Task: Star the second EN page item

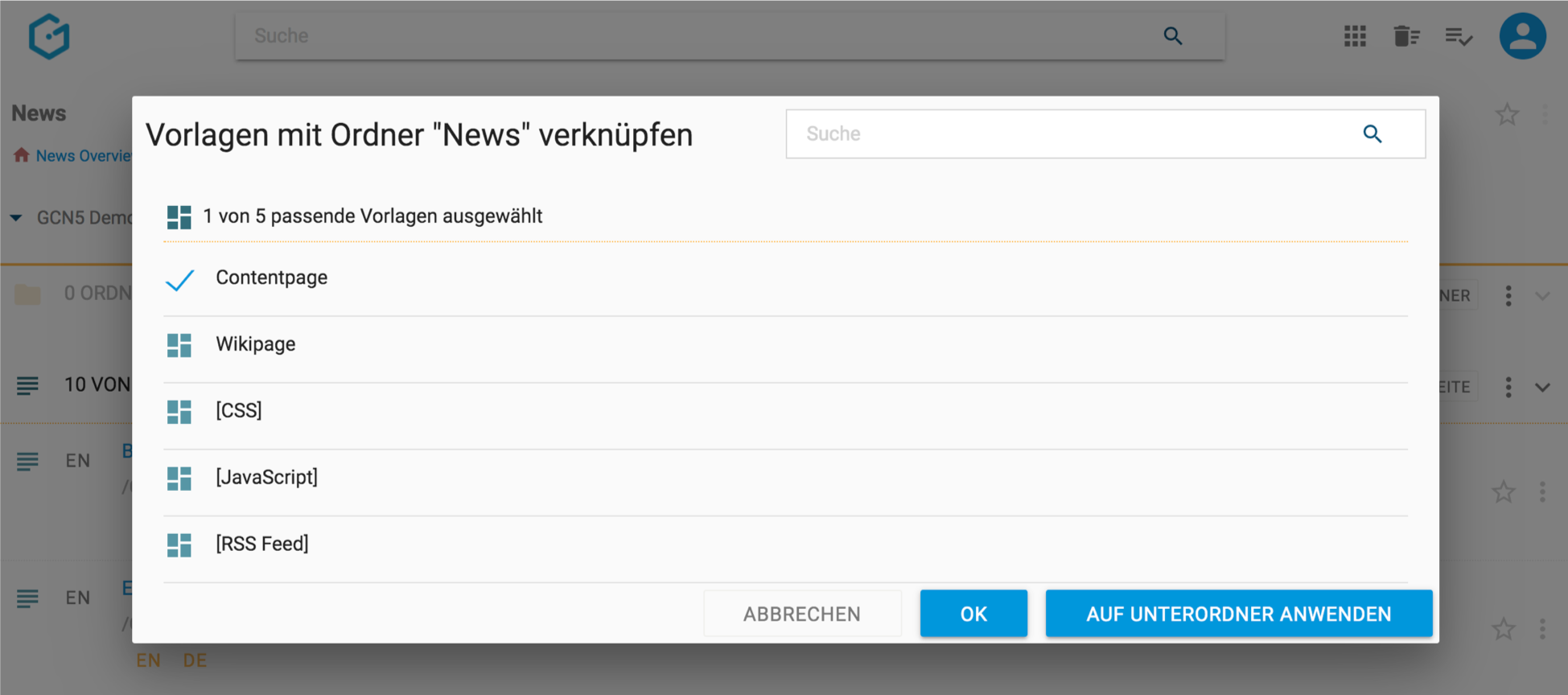Action: tap(1504, 628)
